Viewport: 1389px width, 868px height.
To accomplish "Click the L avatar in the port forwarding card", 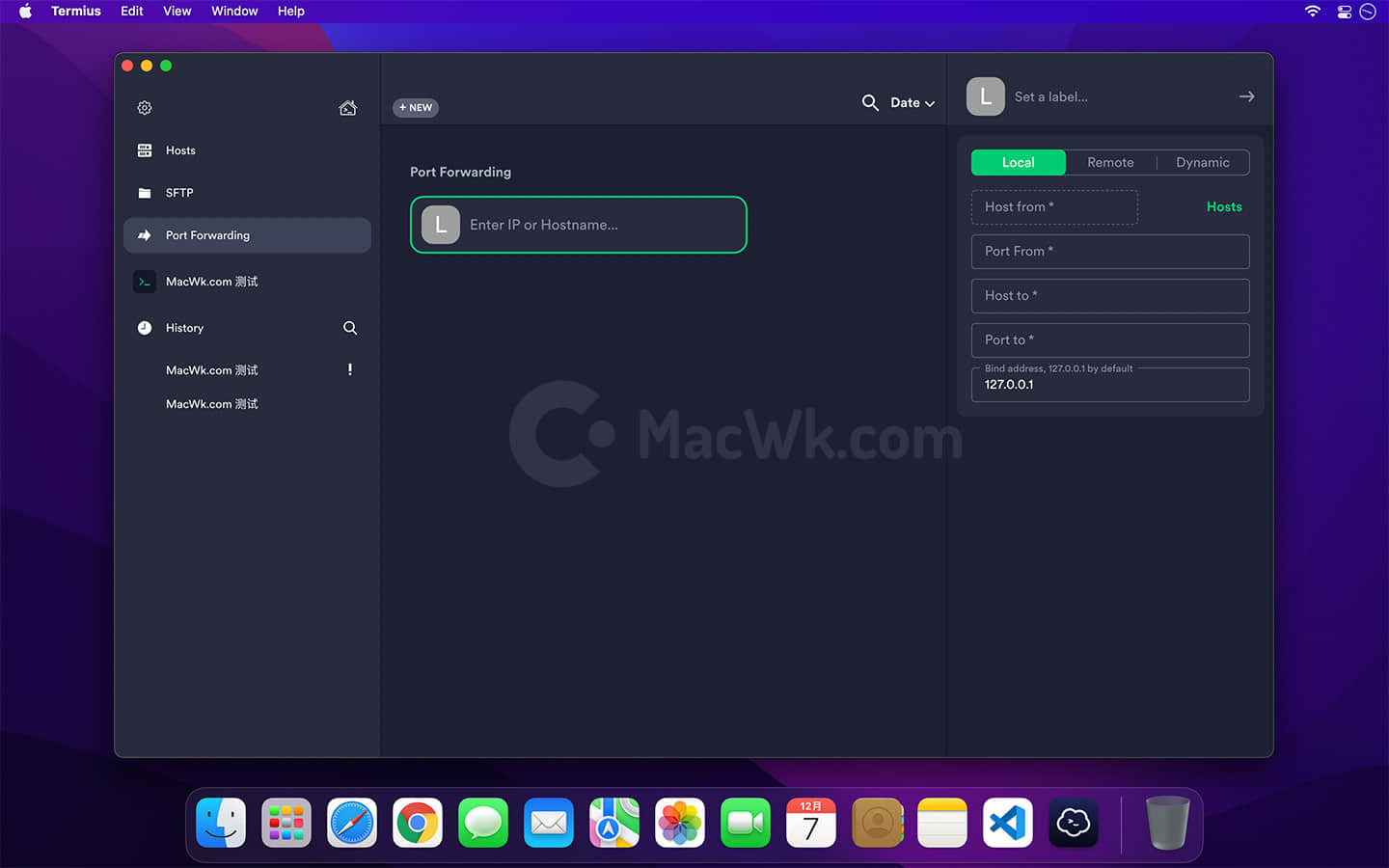I will (x=441, y=225).
